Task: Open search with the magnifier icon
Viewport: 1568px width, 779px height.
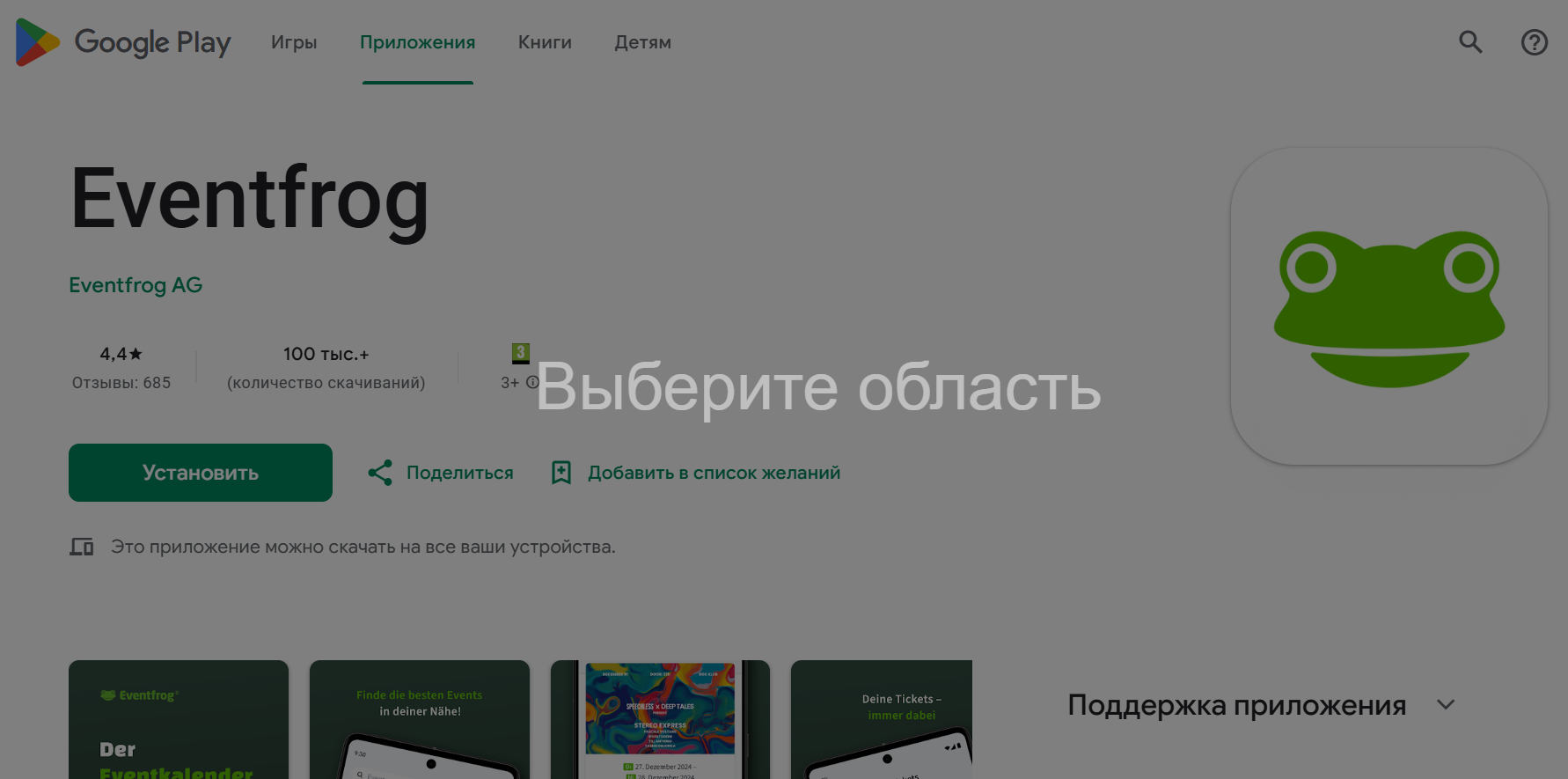Action: click(1470, 42)
